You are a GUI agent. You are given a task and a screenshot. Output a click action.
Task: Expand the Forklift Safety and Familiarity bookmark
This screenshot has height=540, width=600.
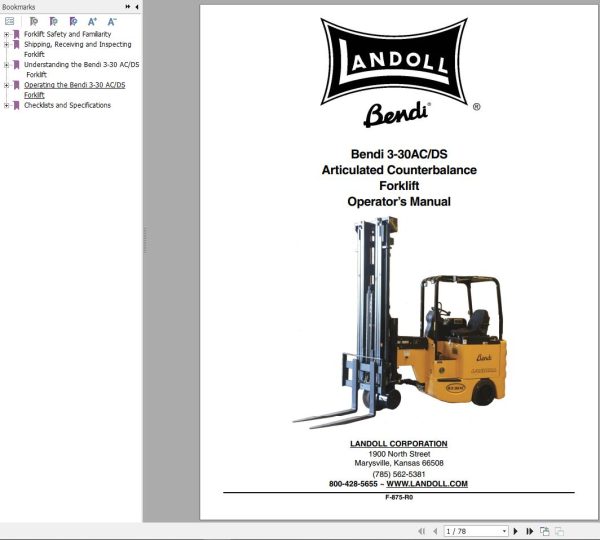click(x=6, y=34)
